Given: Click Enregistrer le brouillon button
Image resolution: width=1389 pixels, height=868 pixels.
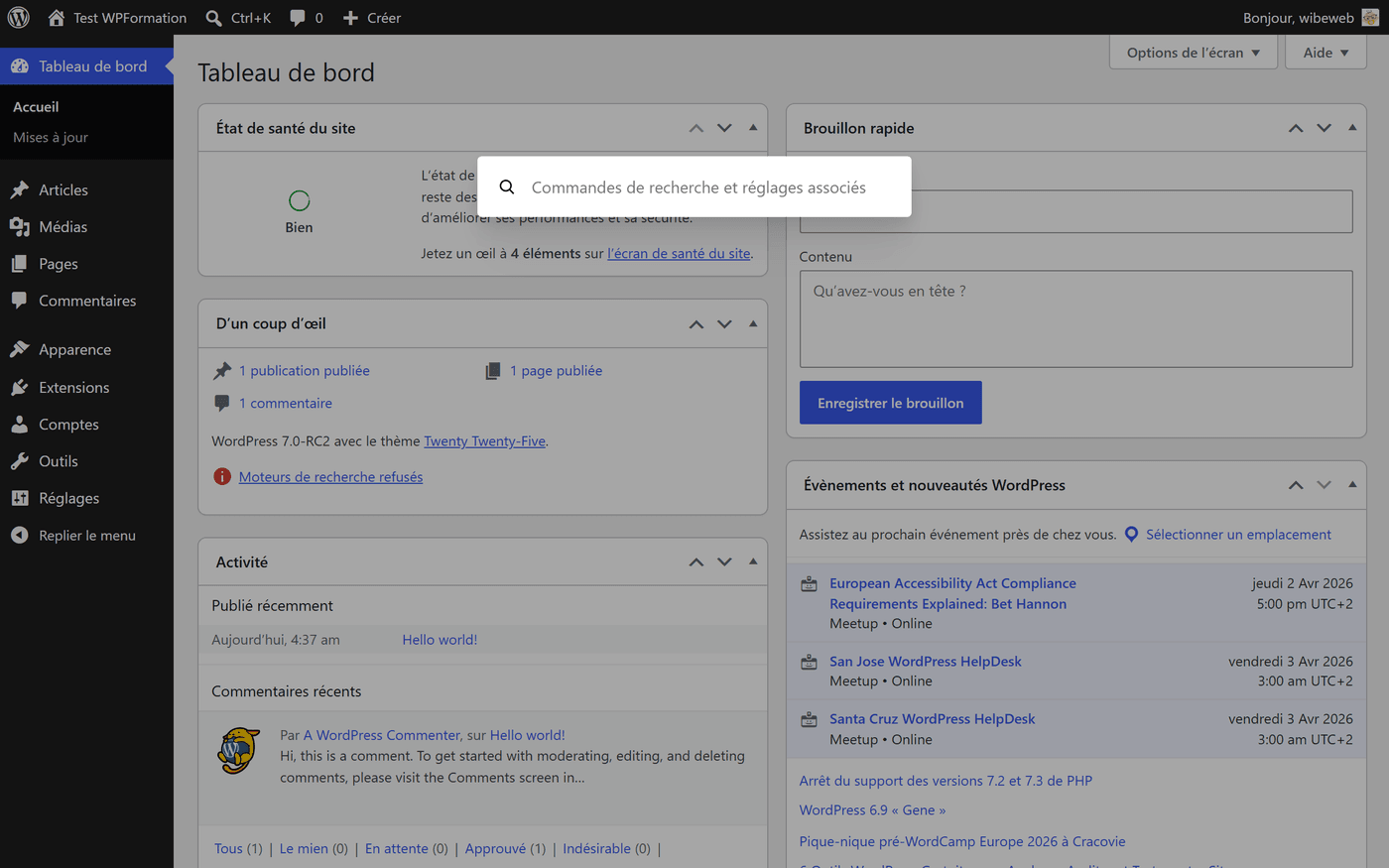Looking at the screenshot, I should (x=890, y=403).
